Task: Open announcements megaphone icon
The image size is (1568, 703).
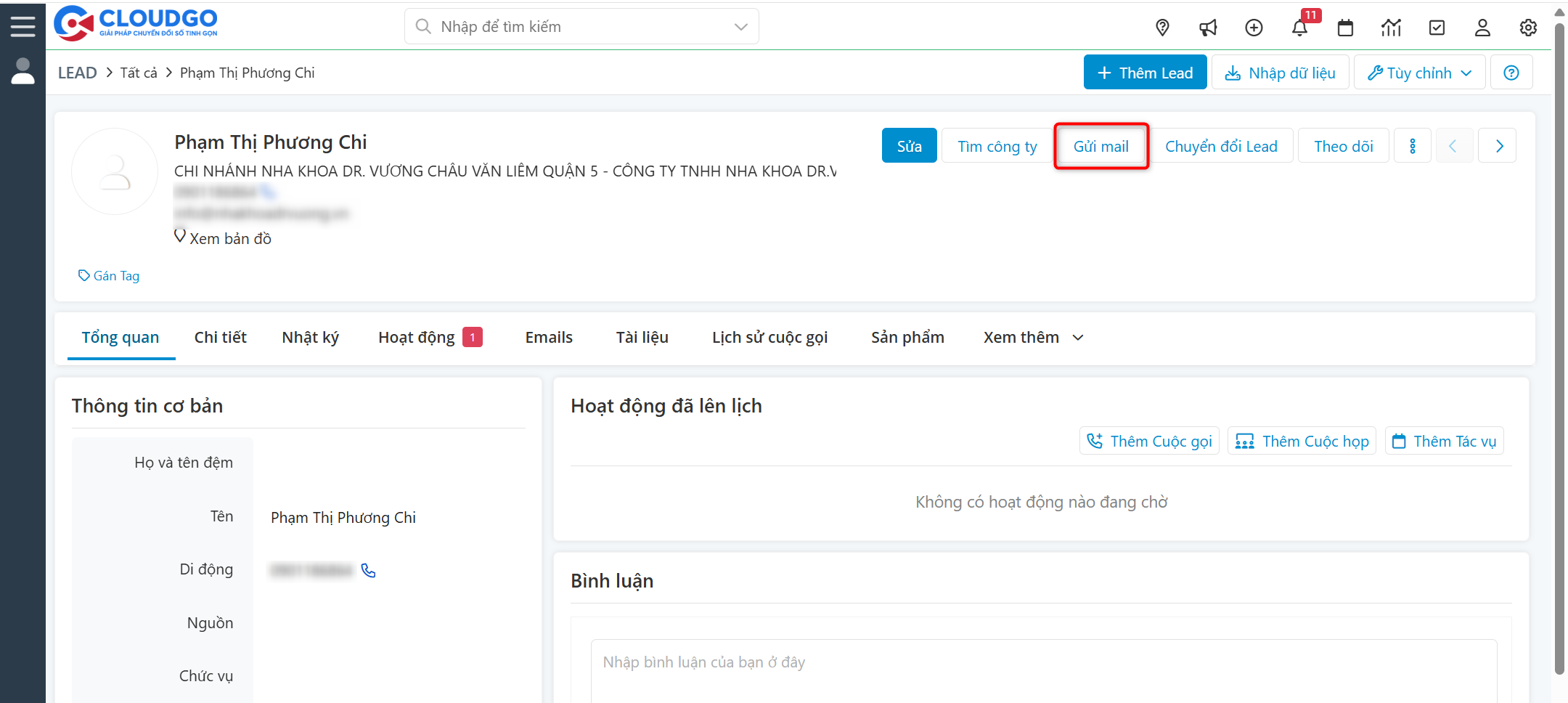Action: 1208,28
